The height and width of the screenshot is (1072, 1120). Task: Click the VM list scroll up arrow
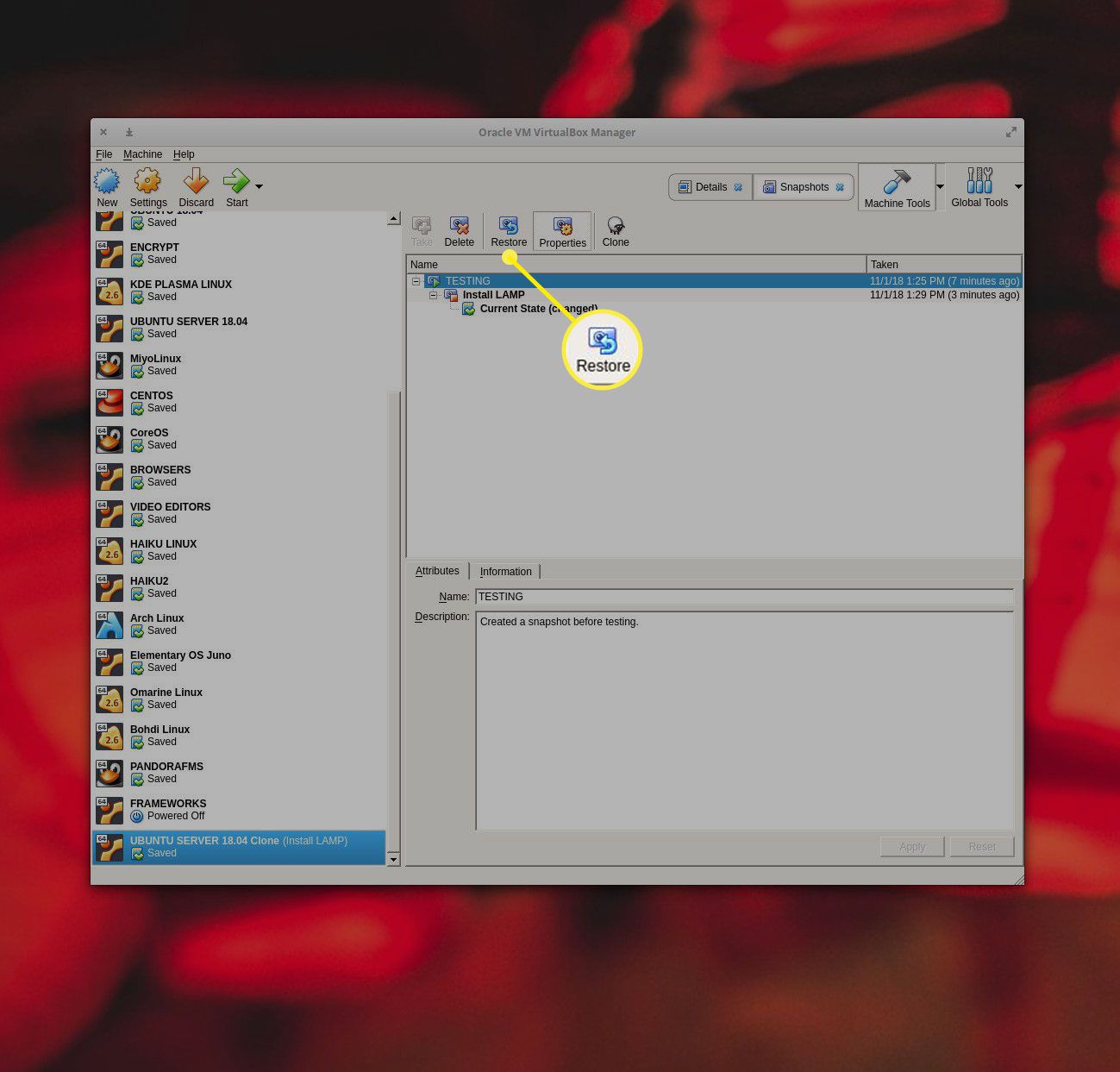click(394, 218)
